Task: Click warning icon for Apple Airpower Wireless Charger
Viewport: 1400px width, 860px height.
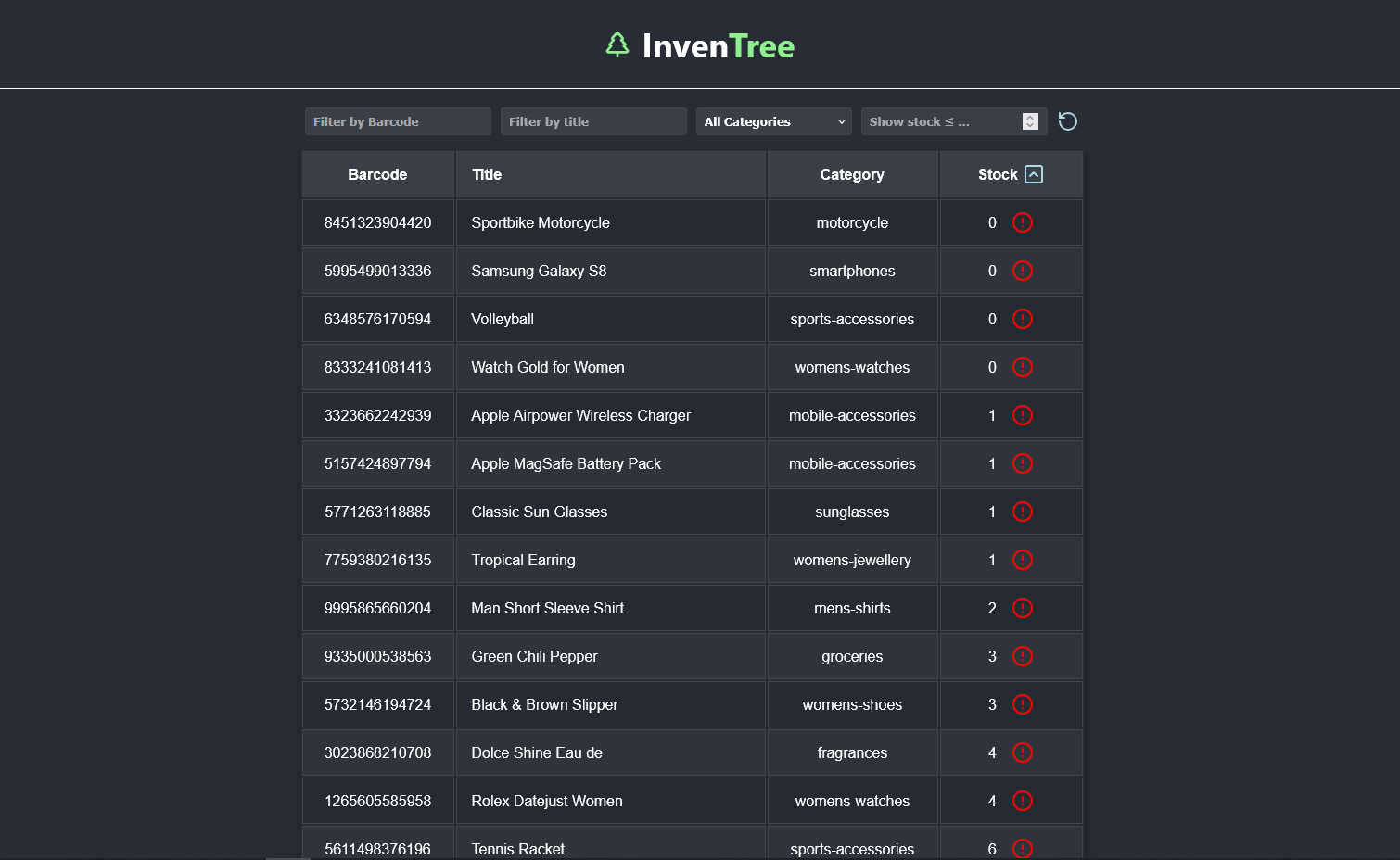Action: coord(1022,415)
